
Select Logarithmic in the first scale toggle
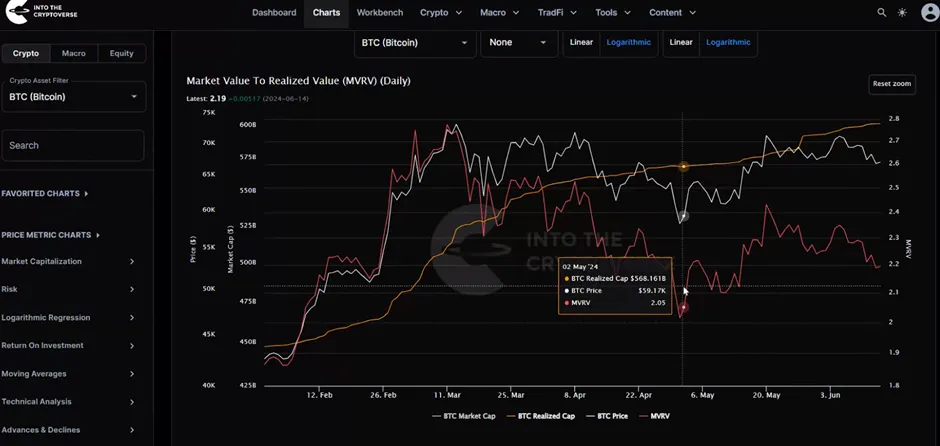click(628, 43)
